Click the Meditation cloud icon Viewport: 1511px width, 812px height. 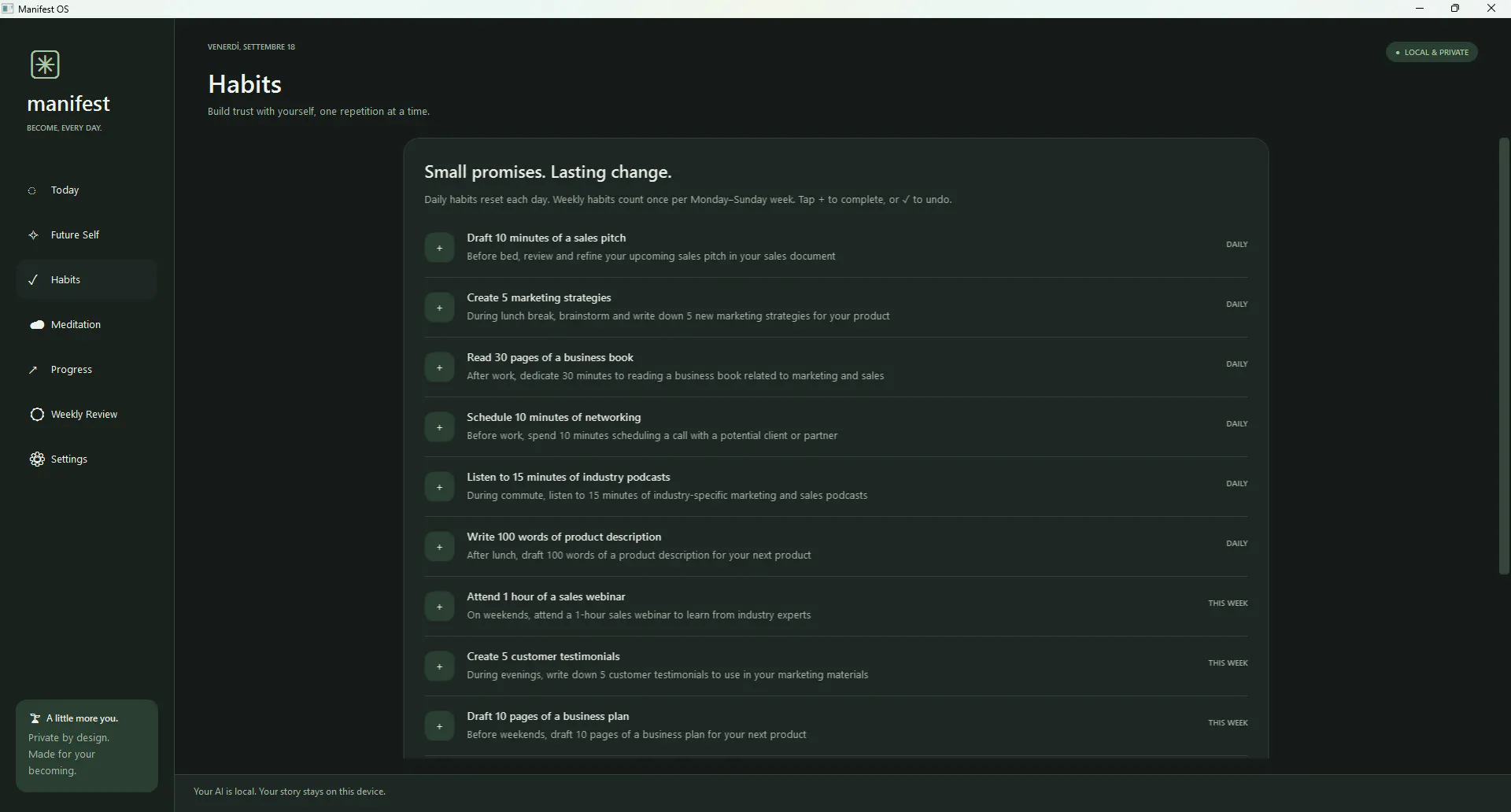(37, 324)
